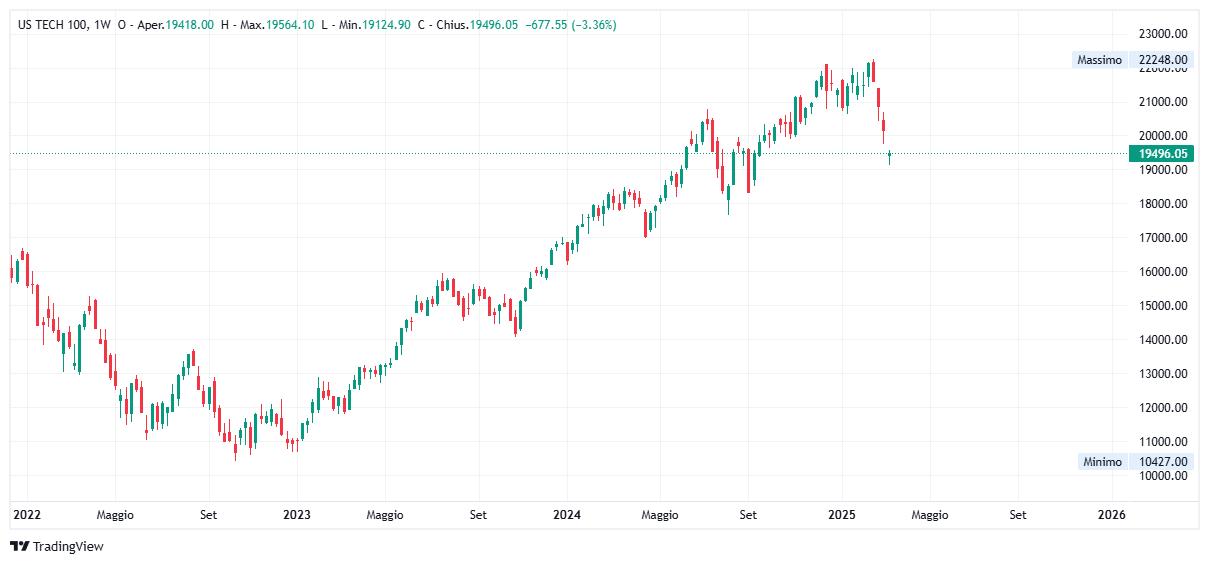Click the change value −677.55 (−3.36%)
This screenshot has height=564, width=1209.
(x=571, y=25)
